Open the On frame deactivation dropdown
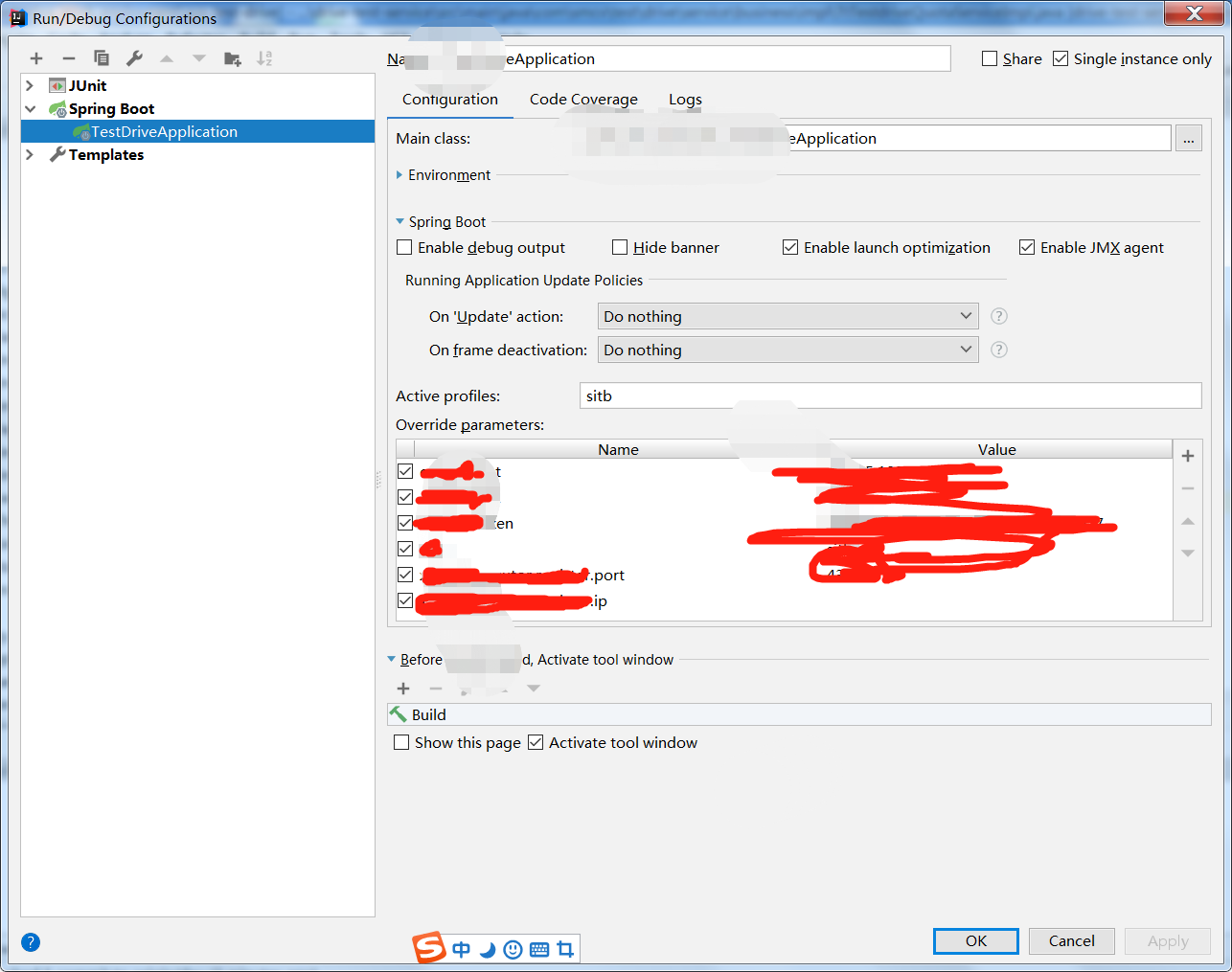This screenshot has width=1232, height=972. [x=966, y=350]
